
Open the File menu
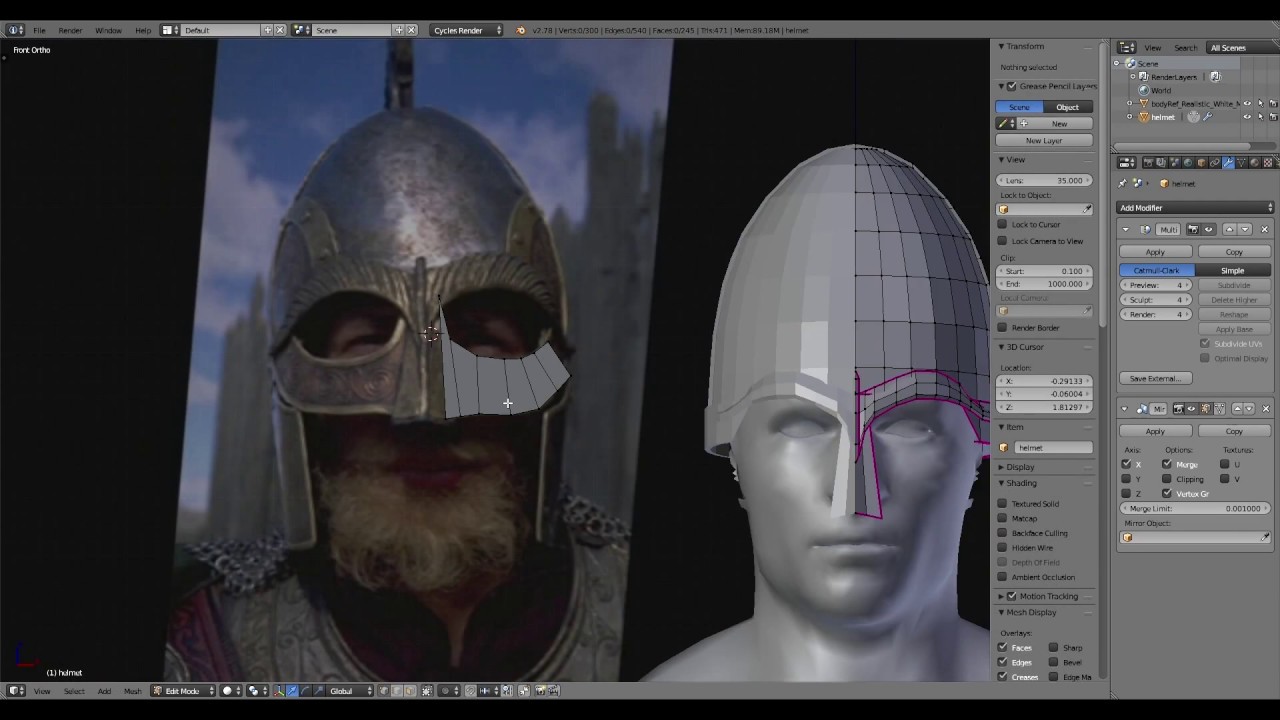[39, 30]
